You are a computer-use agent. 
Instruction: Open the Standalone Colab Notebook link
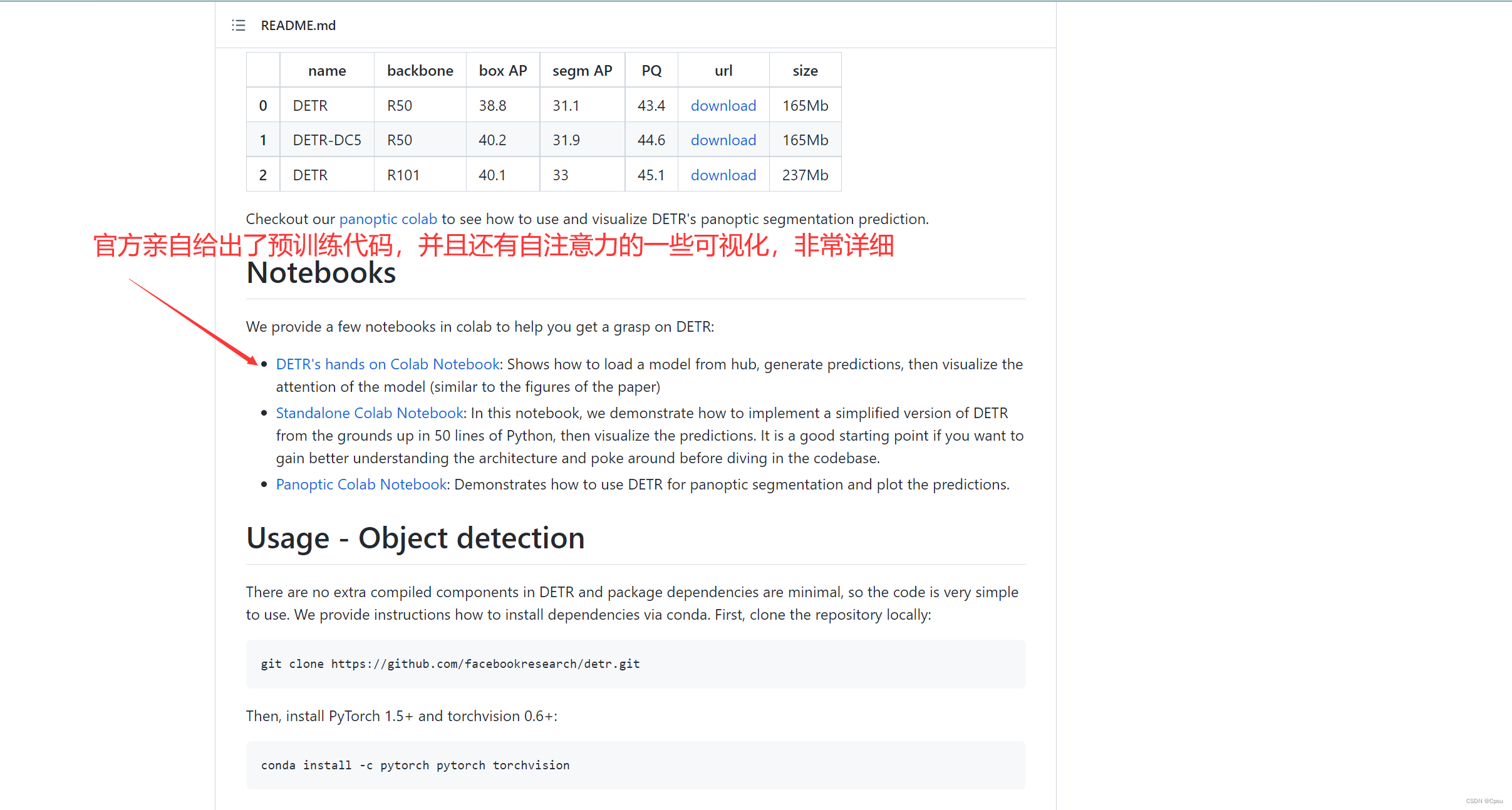tap(369, 413)
